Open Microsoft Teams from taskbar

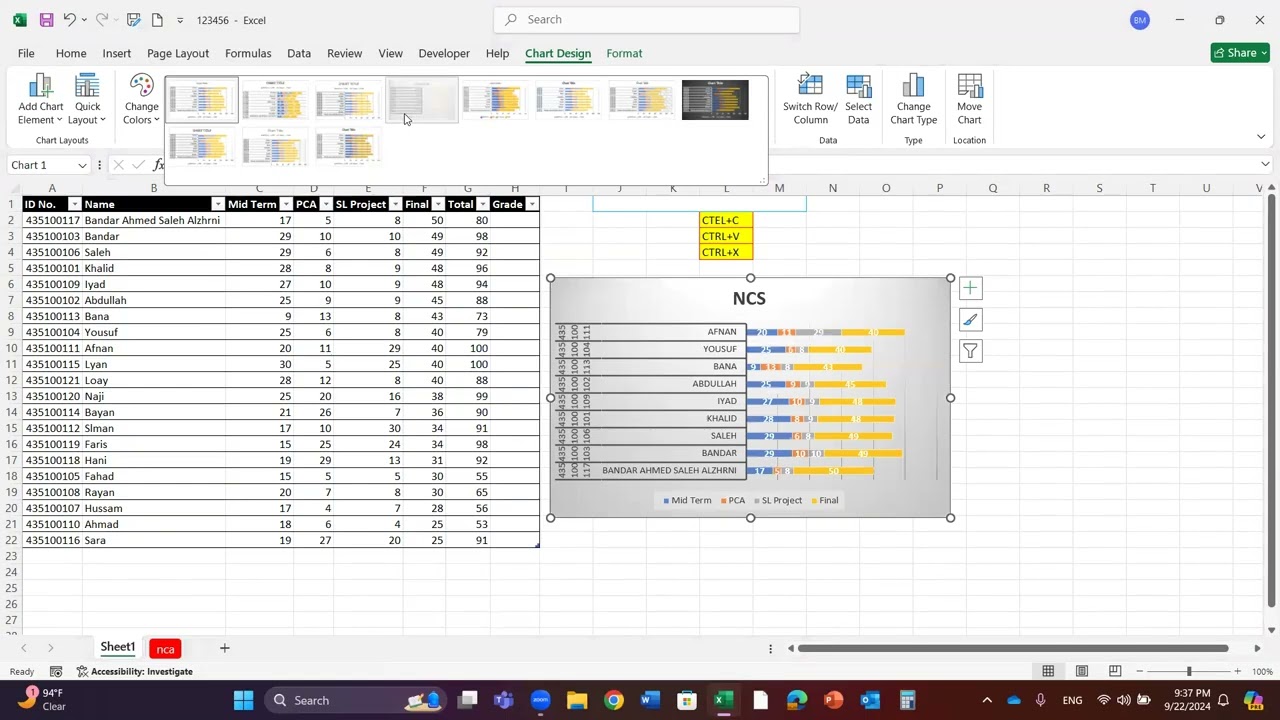503,700
